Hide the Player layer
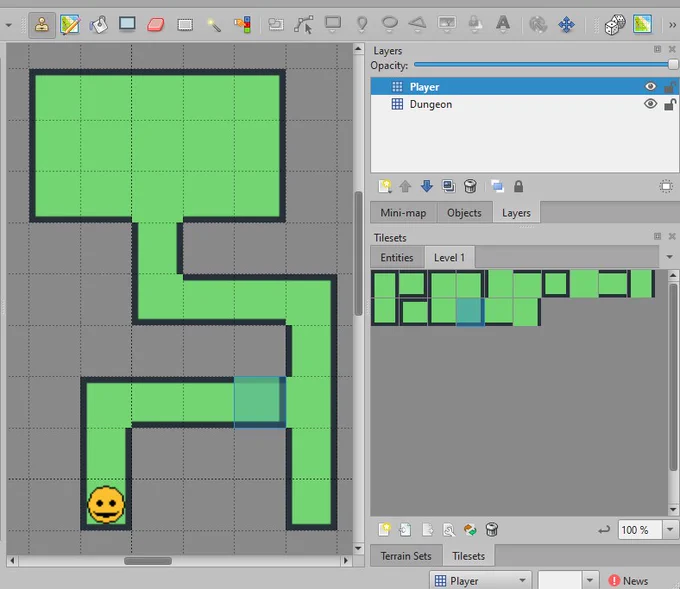The height and width of the screenshot is (589, 680). (x=650, y=87)
